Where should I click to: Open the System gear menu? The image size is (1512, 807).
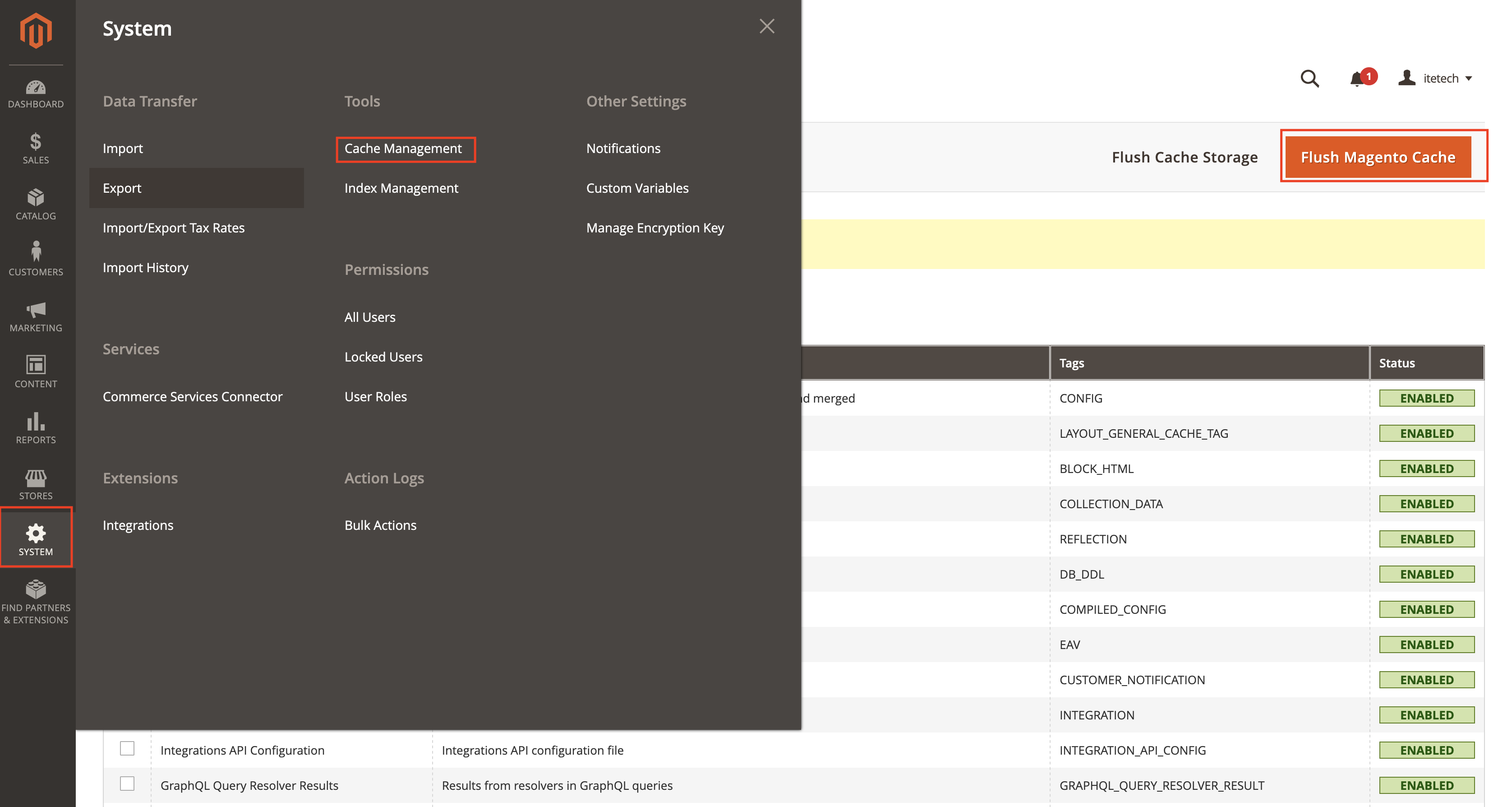click(36, 538)
